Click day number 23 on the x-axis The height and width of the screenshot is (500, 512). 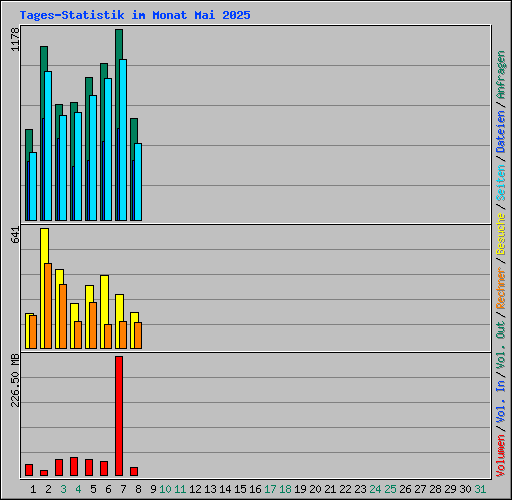click(x=360, y=489)
